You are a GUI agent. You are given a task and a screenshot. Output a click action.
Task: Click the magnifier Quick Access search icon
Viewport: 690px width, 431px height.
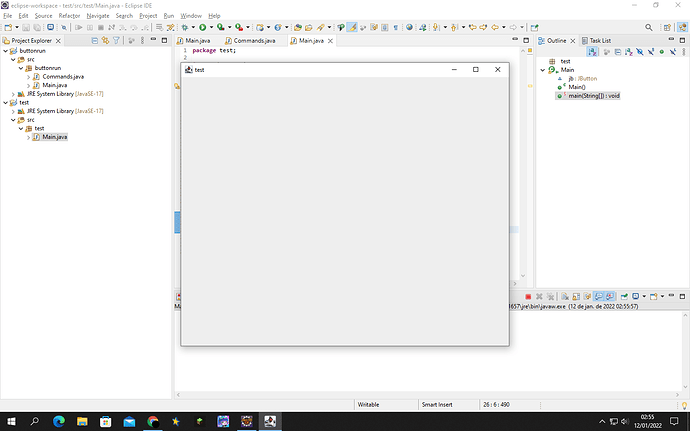click(x=649, y=27)
